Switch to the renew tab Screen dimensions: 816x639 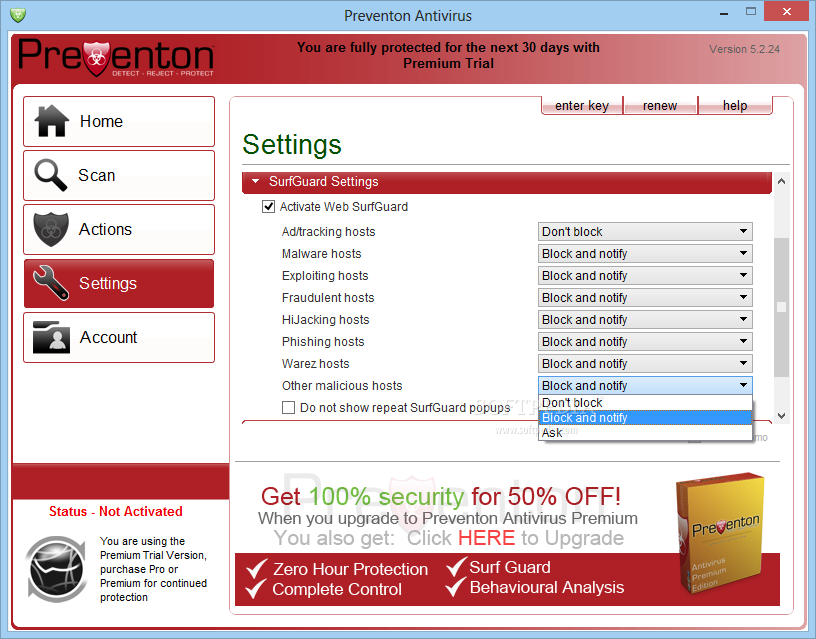pos(660,106)
